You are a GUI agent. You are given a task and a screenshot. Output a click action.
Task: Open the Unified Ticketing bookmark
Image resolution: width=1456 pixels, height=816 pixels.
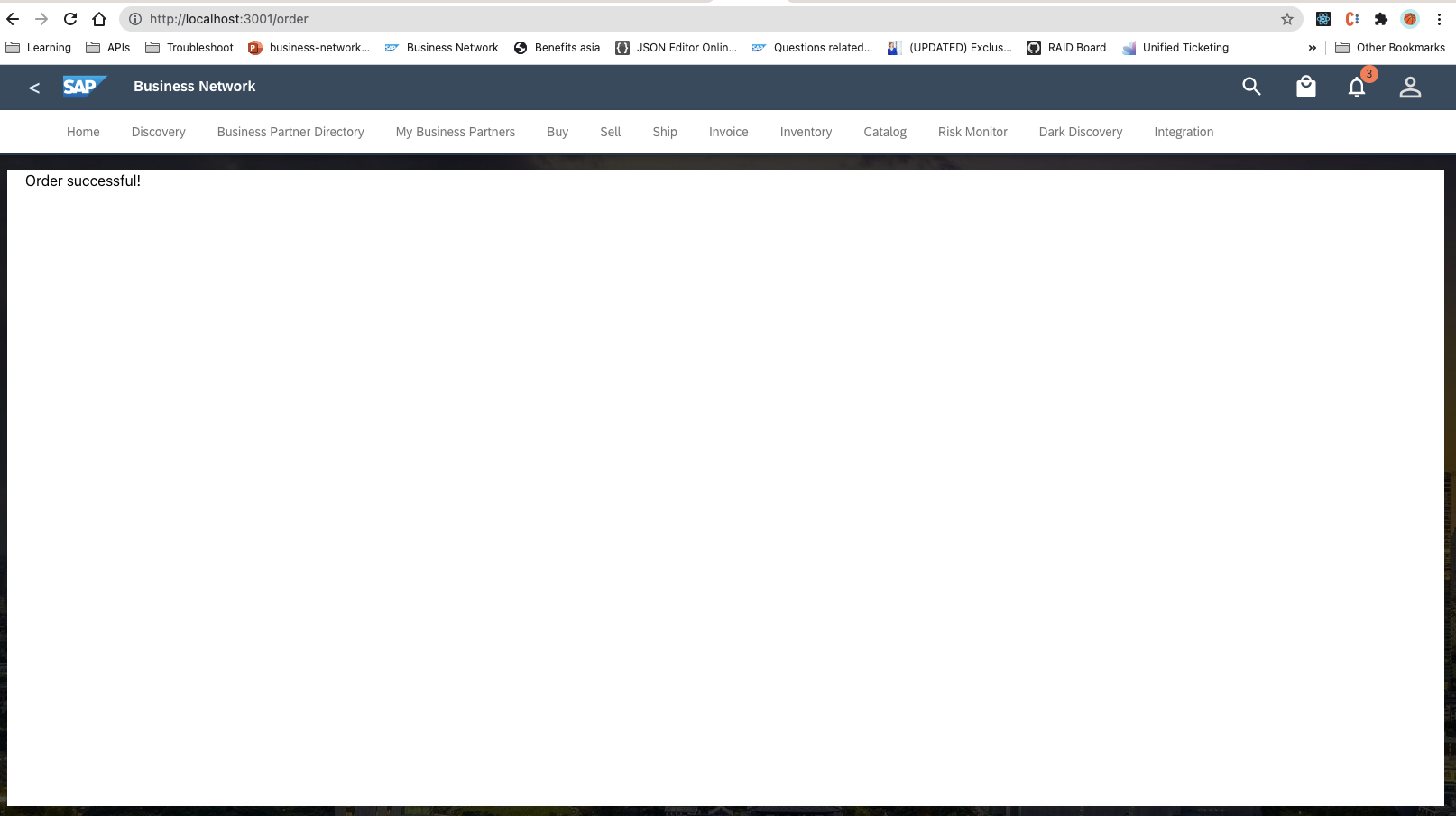pyautogui.click(x=1175, y=48)
